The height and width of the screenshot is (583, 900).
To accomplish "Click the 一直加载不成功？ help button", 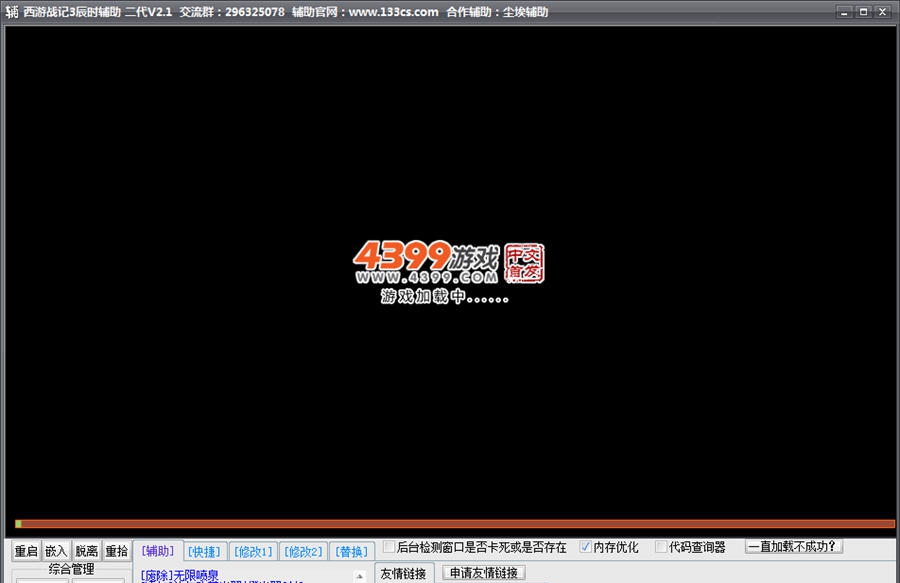I will 795,548.
